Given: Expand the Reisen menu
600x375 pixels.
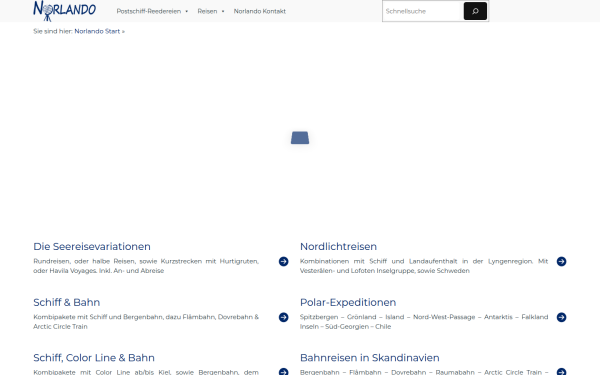Looking at the screenshot, I should pyautogui.click(x=211, y=11).
